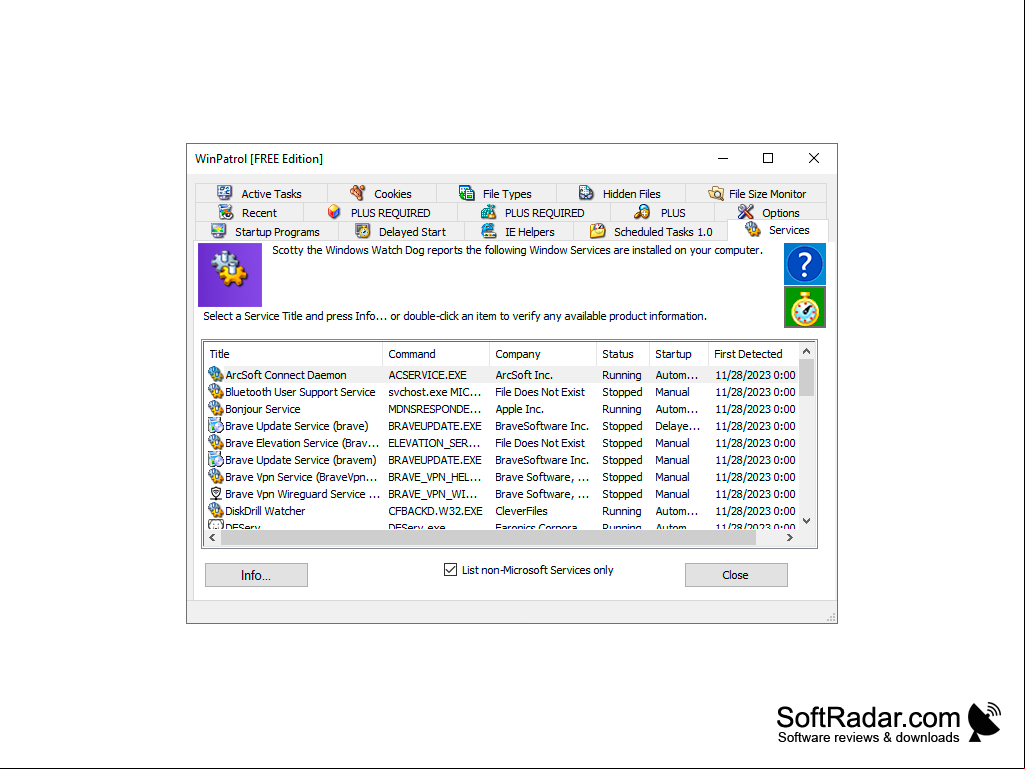1025x769 pixels.
Task: Open the Delayed Start tab
Action: (x=401, y=231)
